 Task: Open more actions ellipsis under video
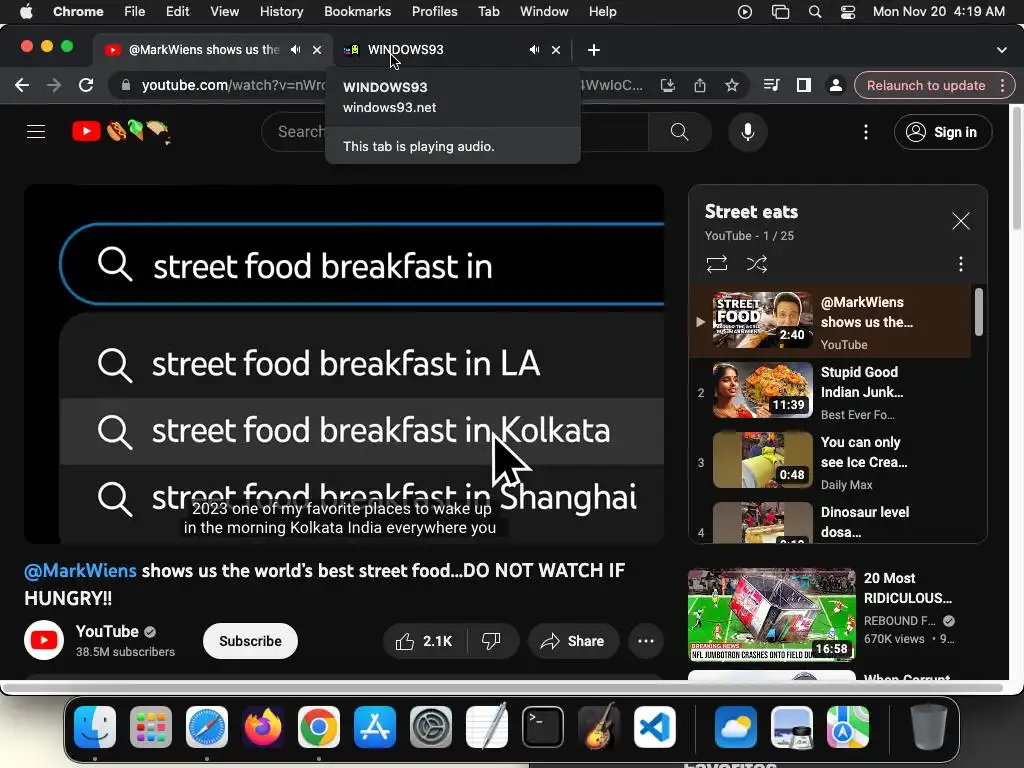646,641
